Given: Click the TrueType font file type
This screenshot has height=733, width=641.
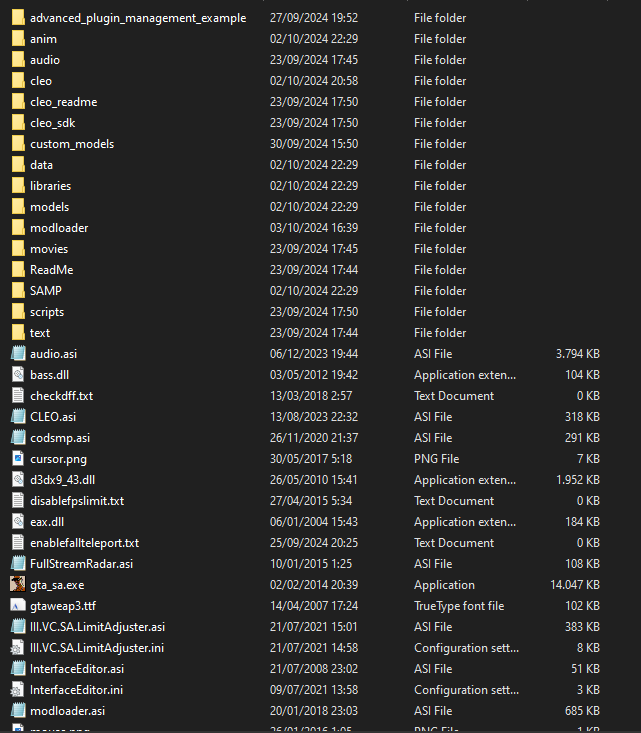Looking at the screenshot, I should (x=459, y=606).
